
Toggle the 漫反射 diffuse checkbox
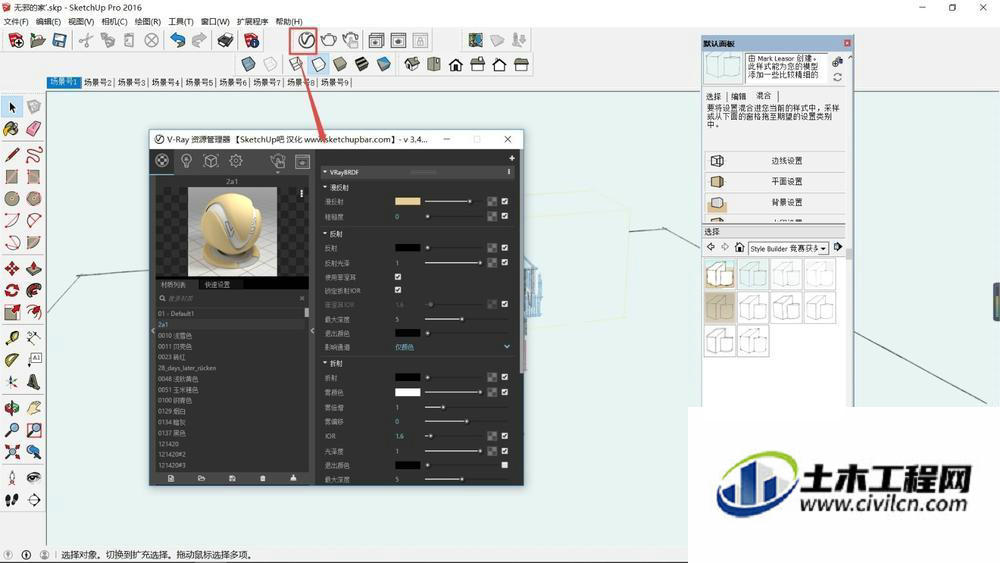(505, 201)
